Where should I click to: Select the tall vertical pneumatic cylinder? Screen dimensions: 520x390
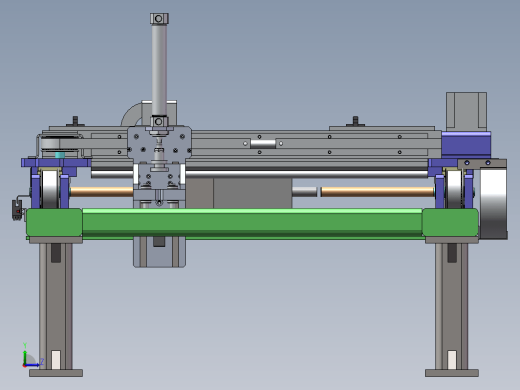click(159, 70)
